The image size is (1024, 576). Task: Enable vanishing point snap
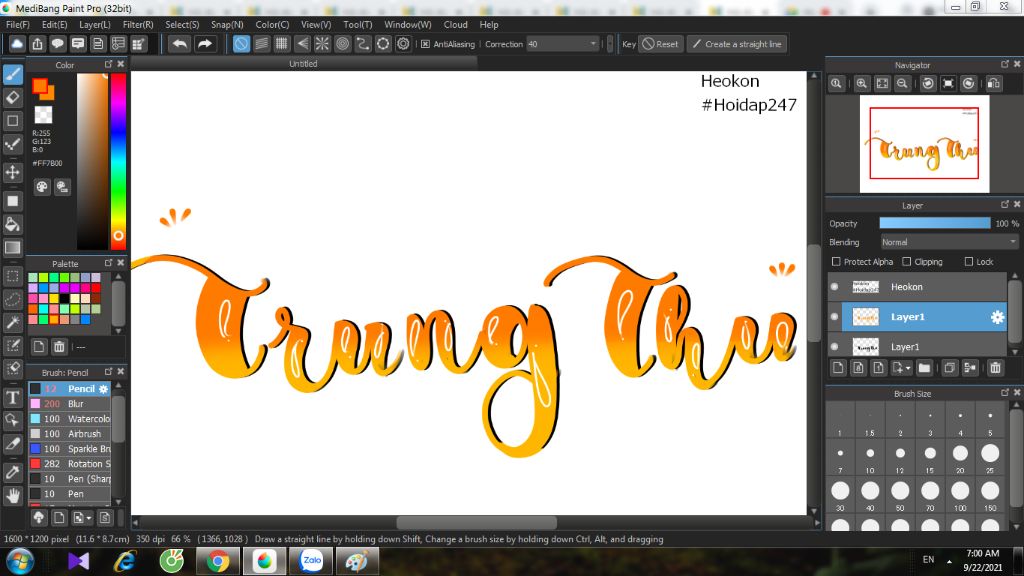(302, 44)
